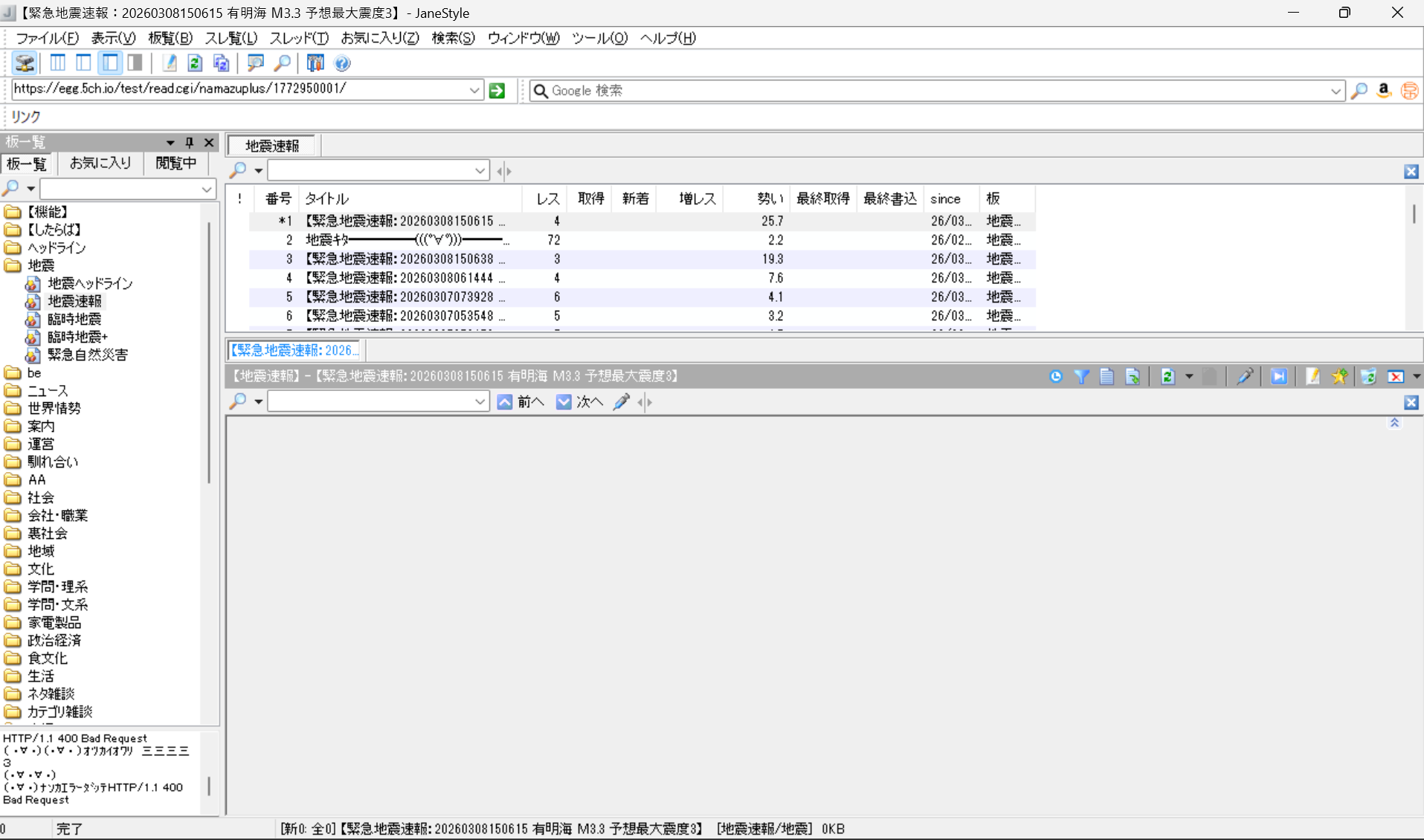Click the filter funnel icon in thread toolbar
1424x840 pixels.
click(x=1081, y=377)
